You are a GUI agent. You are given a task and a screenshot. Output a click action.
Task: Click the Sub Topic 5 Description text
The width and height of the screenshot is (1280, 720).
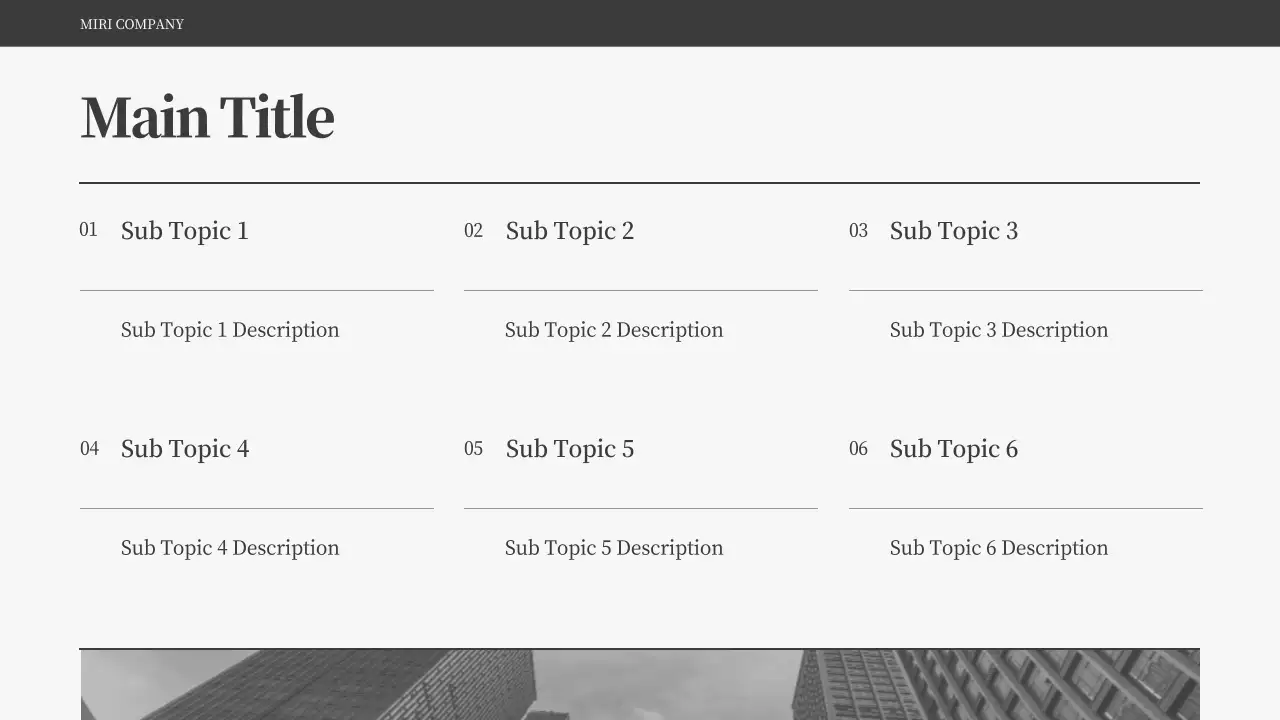[614, 548]
